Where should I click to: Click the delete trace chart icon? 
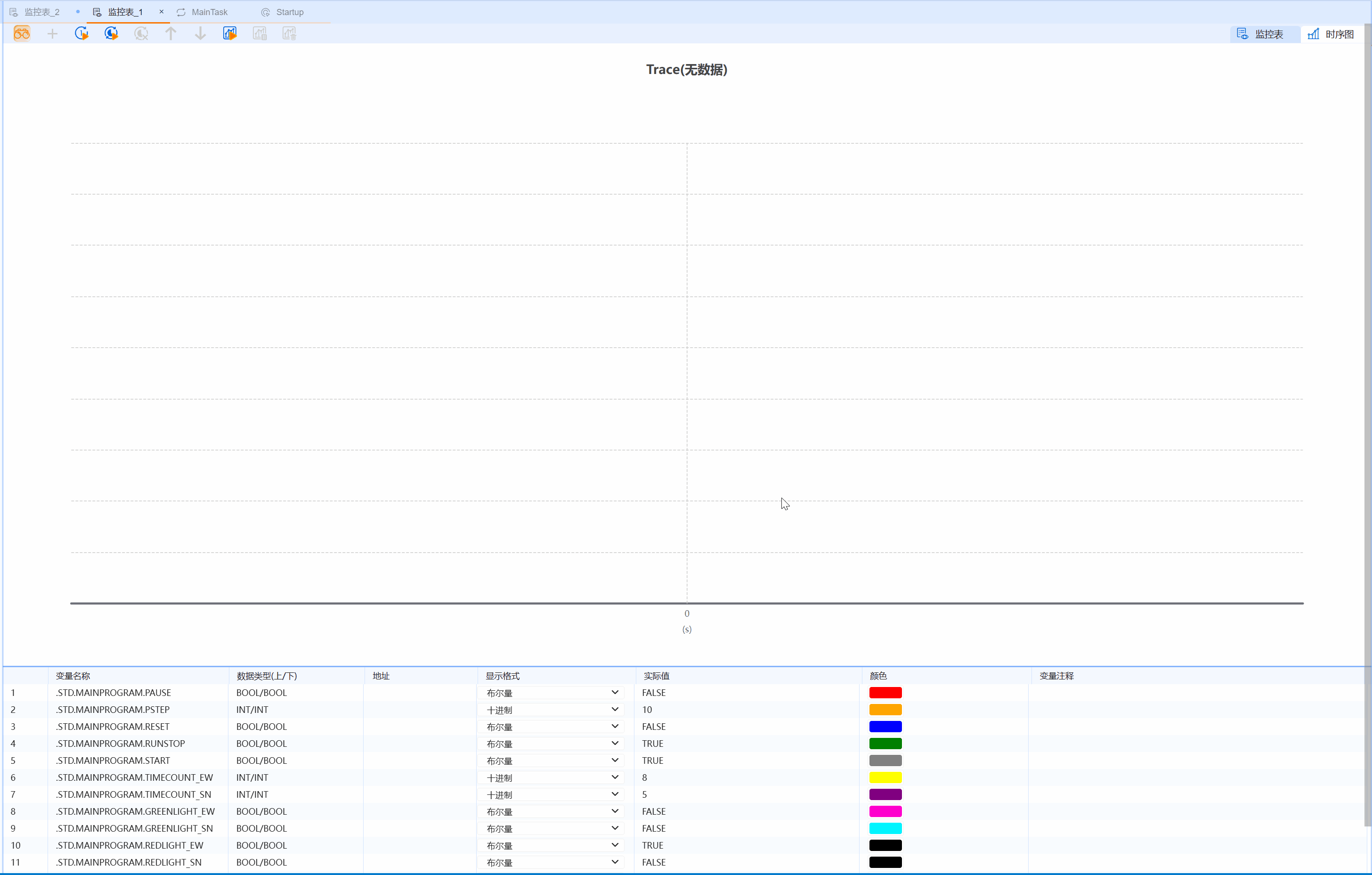click(x=290, y=33)
